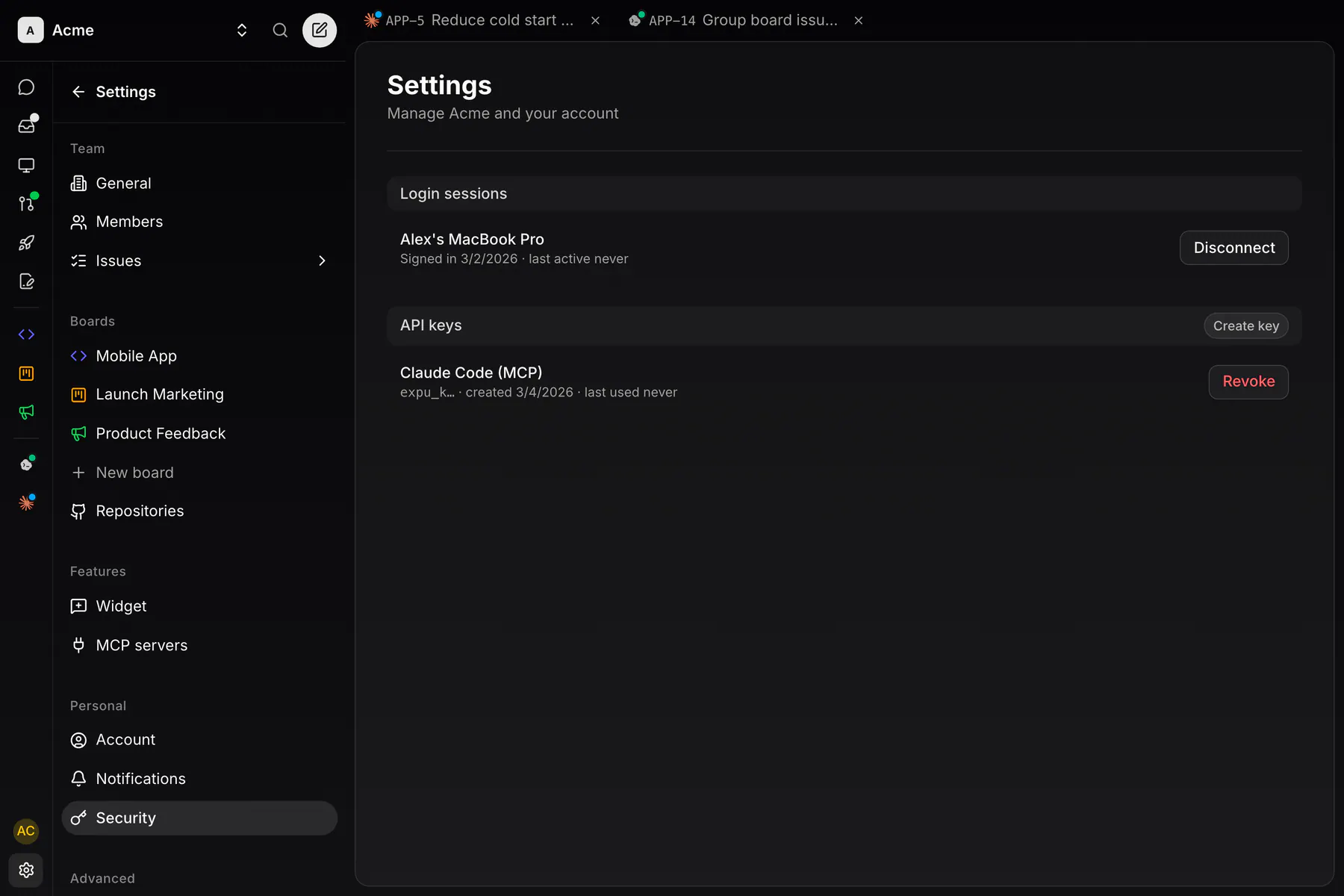Open the inbox icon in left rail
The height and width of the screenshot is (896, 1344).
pyautogui.click(x=26, y=125)
